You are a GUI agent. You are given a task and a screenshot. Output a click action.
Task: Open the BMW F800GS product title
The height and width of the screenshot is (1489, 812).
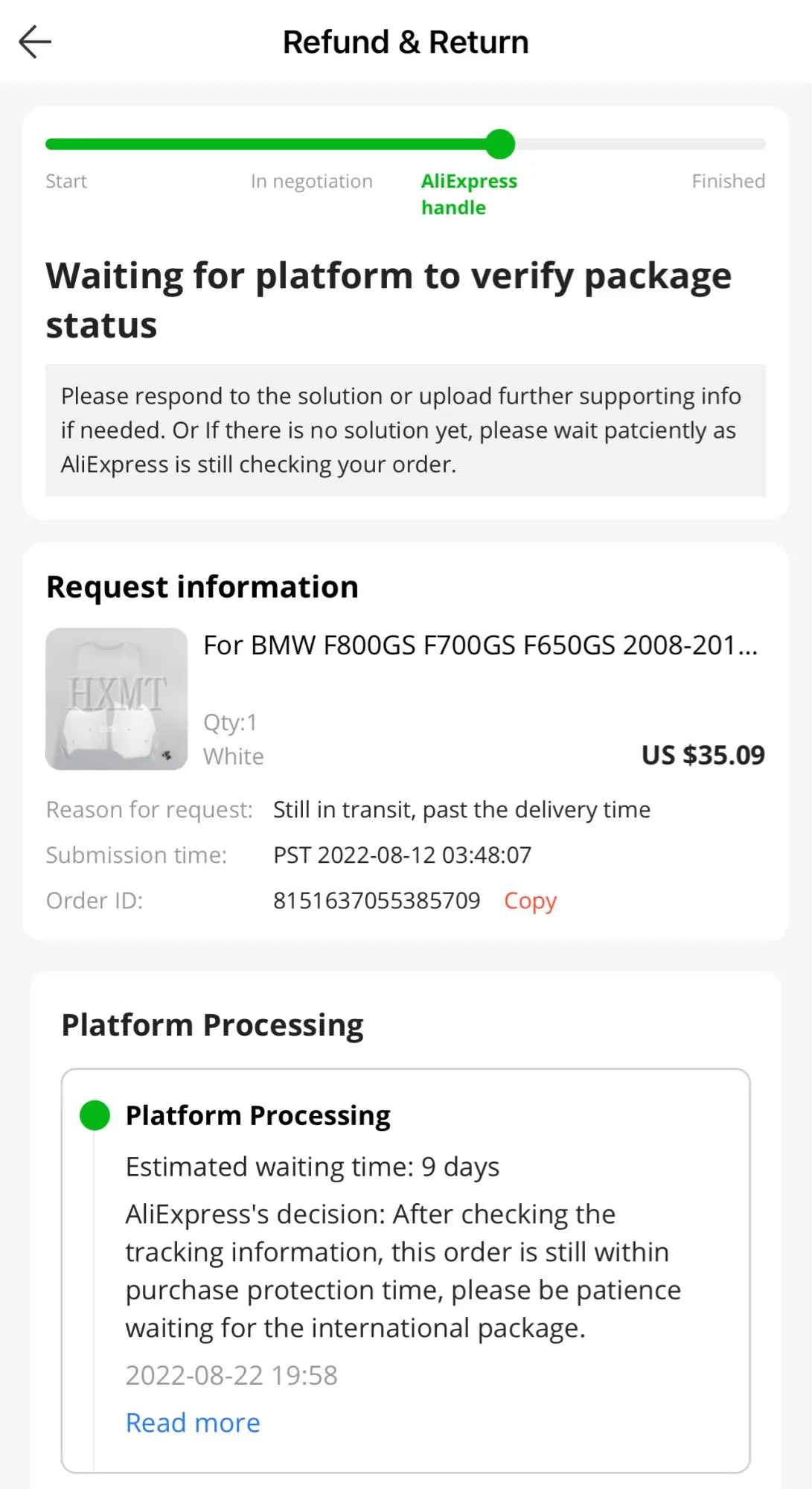click(x=480, y=645)
